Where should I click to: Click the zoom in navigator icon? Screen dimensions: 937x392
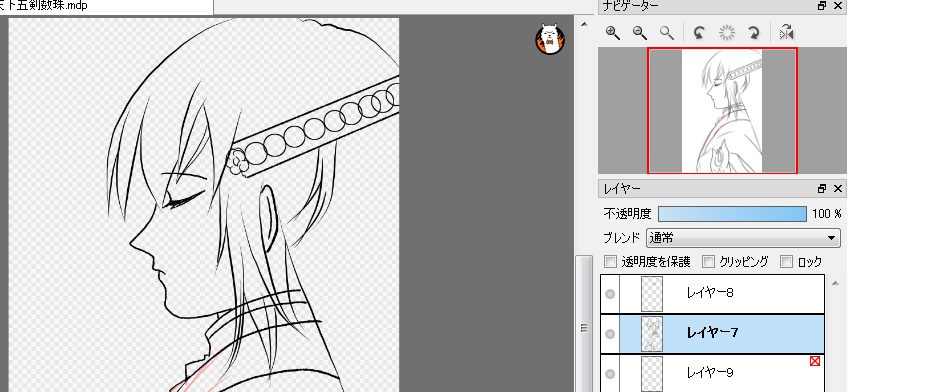pyautogui.click(x=613, y=33)
